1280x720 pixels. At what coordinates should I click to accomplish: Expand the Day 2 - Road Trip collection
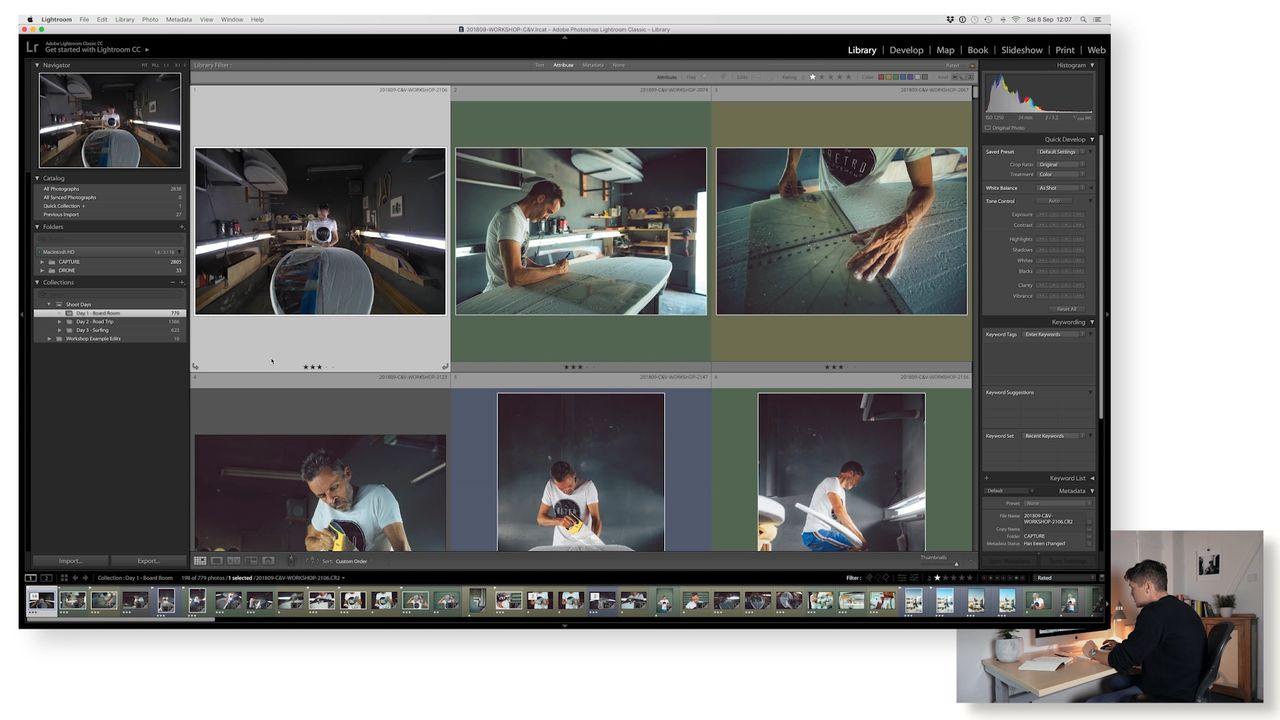click(x=60, y=321)
